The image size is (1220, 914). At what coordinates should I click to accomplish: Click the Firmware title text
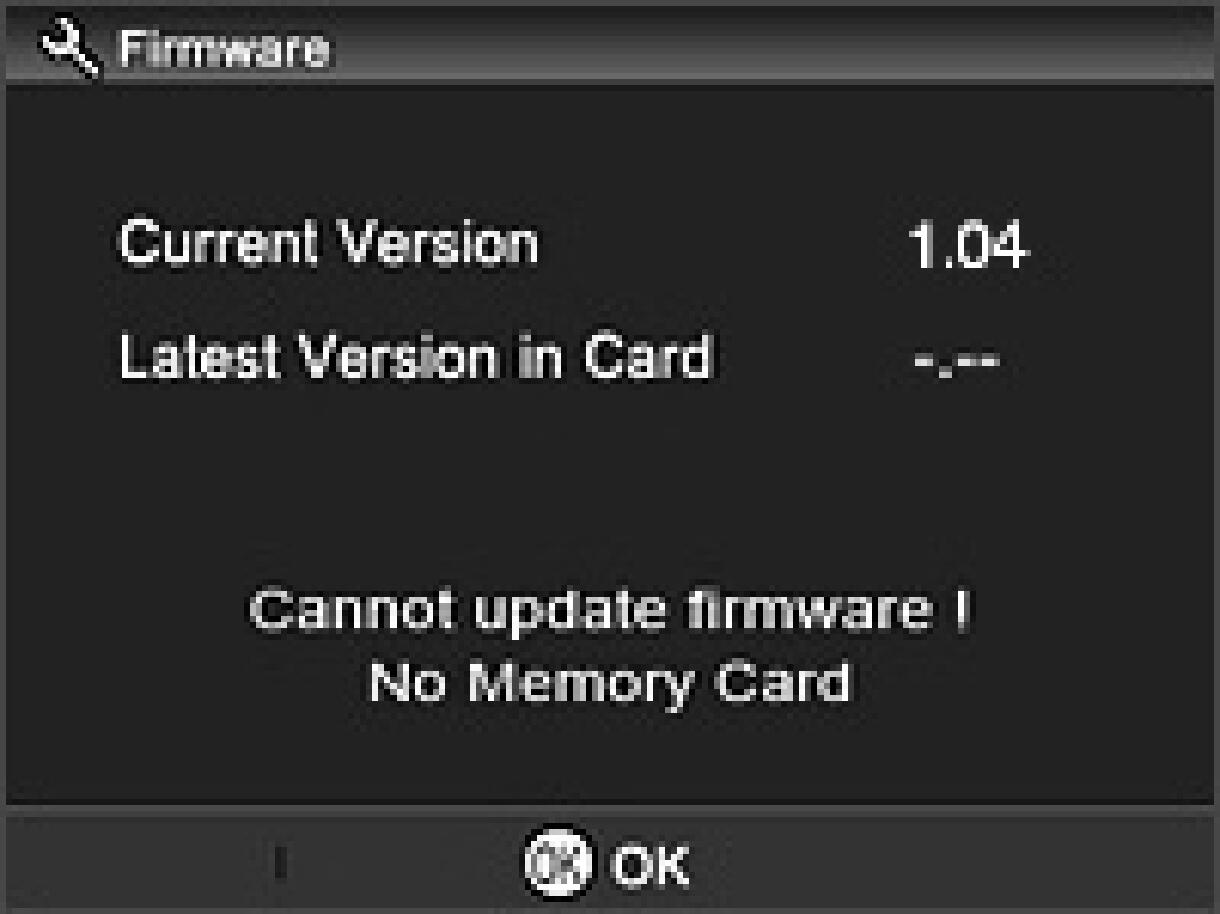(x=223, y=50)
